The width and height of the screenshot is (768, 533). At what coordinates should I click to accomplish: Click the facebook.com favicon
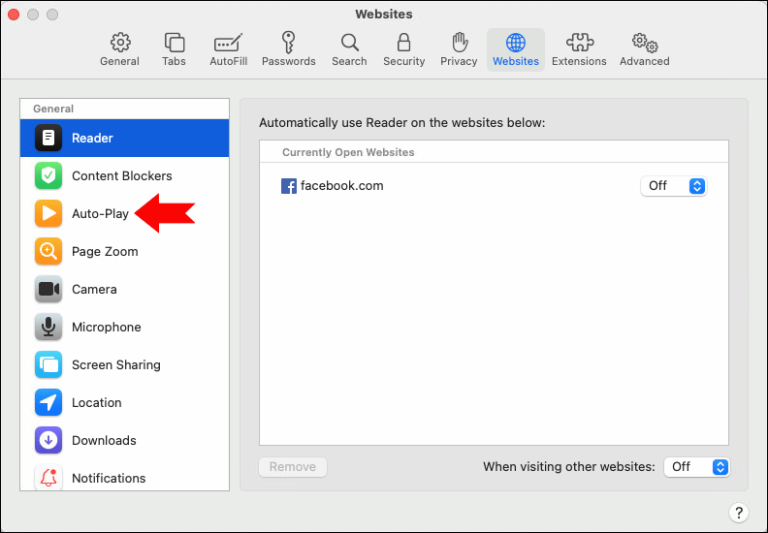pyautogui.click(x=288, y=186)
